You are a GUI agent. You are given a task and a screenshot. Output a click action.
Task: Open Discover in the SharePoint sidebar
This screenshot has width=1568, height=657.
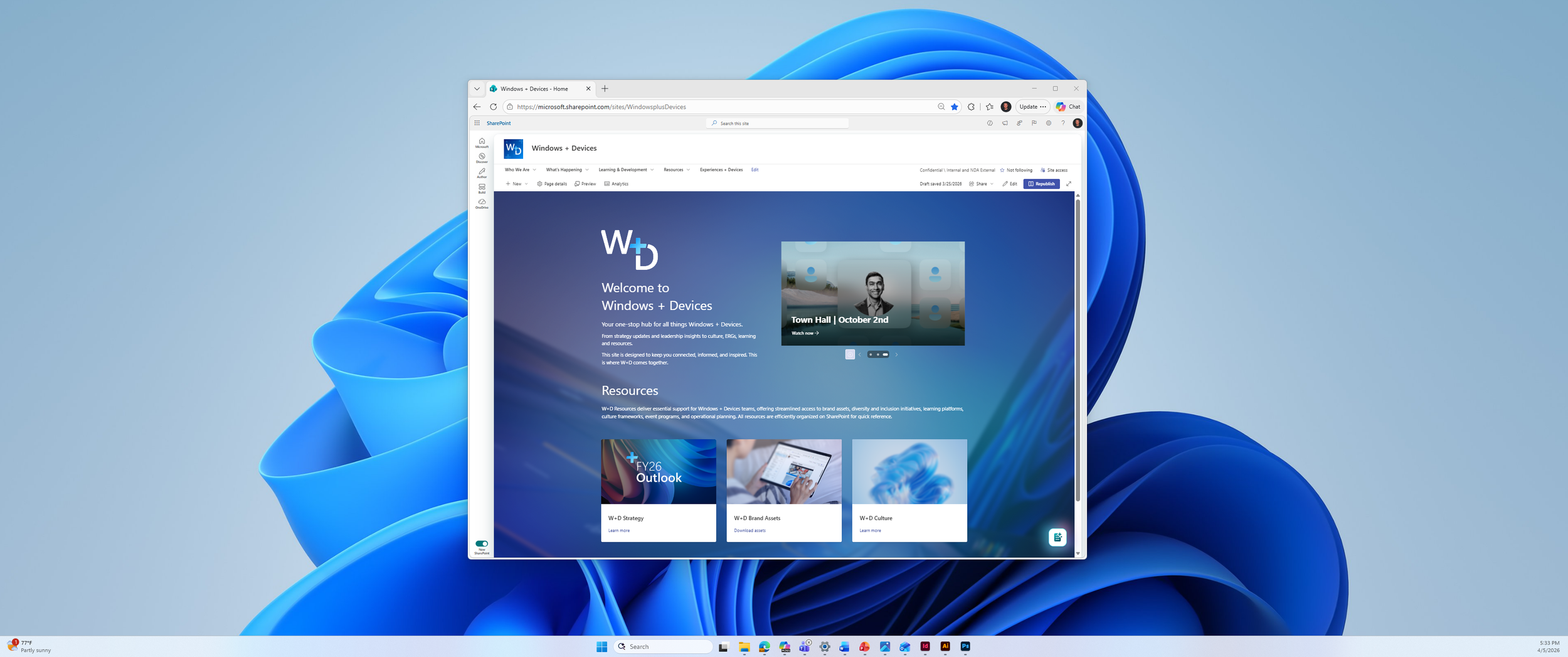point(482,158)
